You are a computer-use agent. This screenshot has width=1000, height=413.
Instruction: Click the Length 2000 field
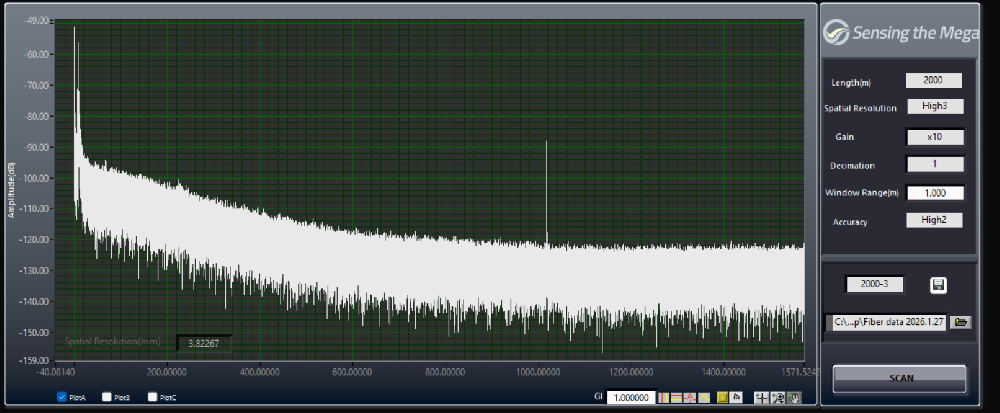[x=934, y=81]
